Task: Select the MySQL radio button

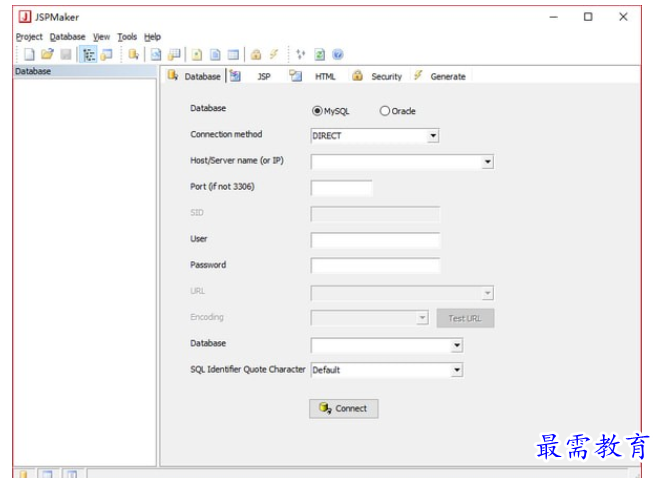Action: (317, 111)
